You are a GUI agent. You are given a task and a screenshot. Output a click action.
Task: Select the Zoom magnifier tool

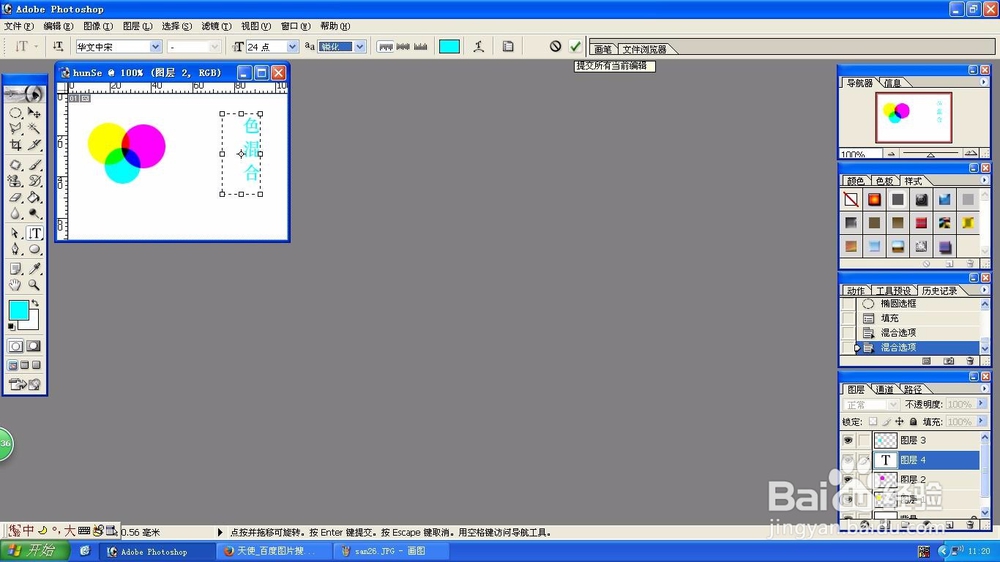[34, 285]
